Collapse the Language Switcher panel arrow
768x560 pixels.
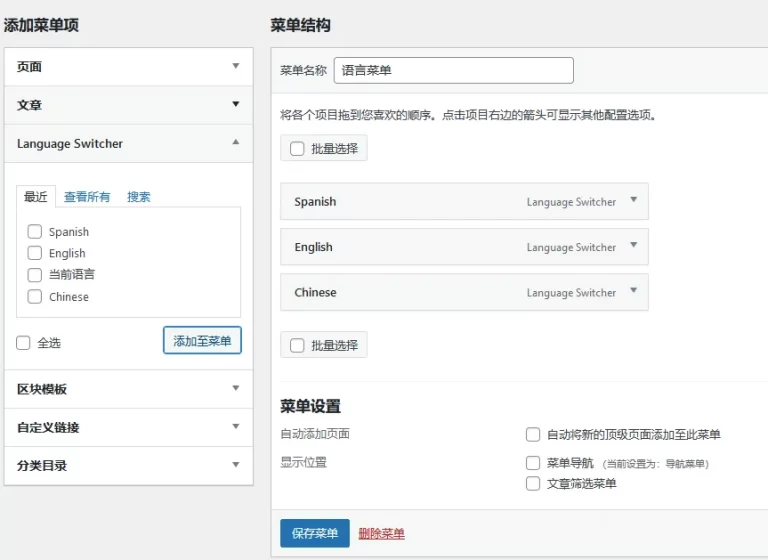pyautogui.click(x=236, y=142)
